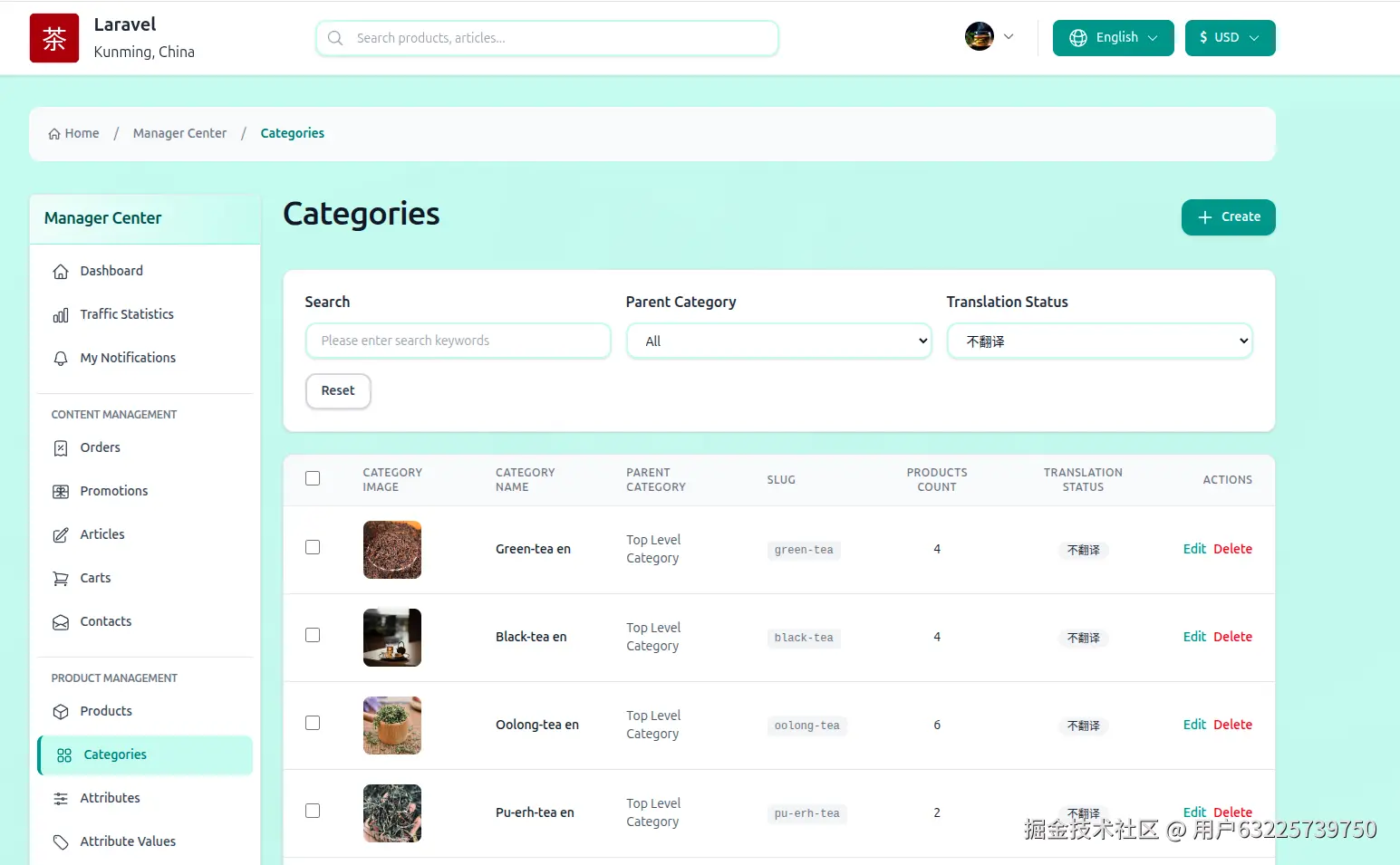Open the Black-tea category image thumbnail
Image resolution: width=1400 pixels, height=865 pixels.
(392, 638)
